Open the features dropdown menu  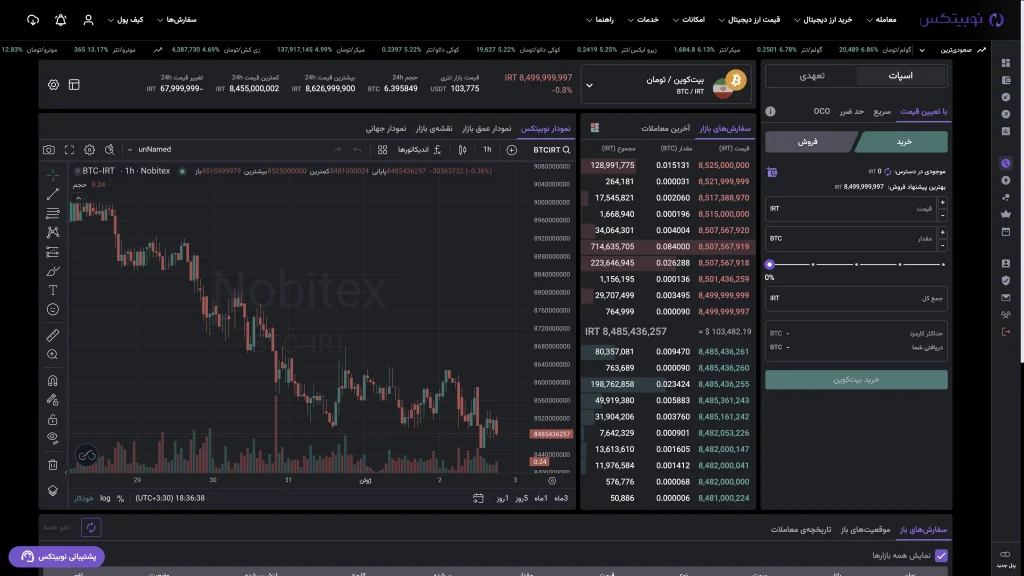tap(689, 20)
